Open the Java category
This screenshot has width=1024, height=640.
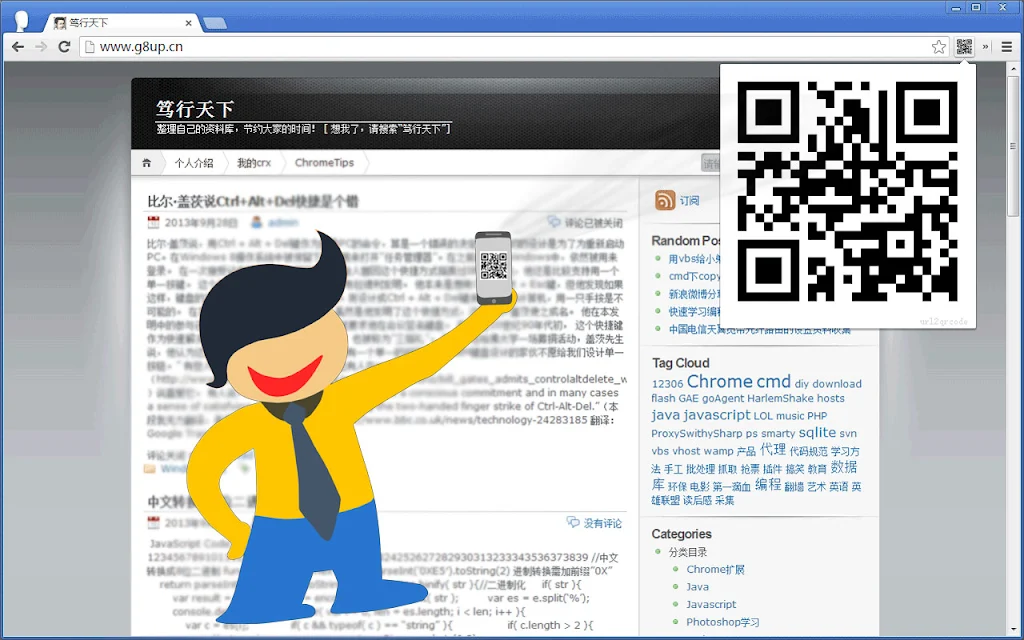(x=697, y=587)
